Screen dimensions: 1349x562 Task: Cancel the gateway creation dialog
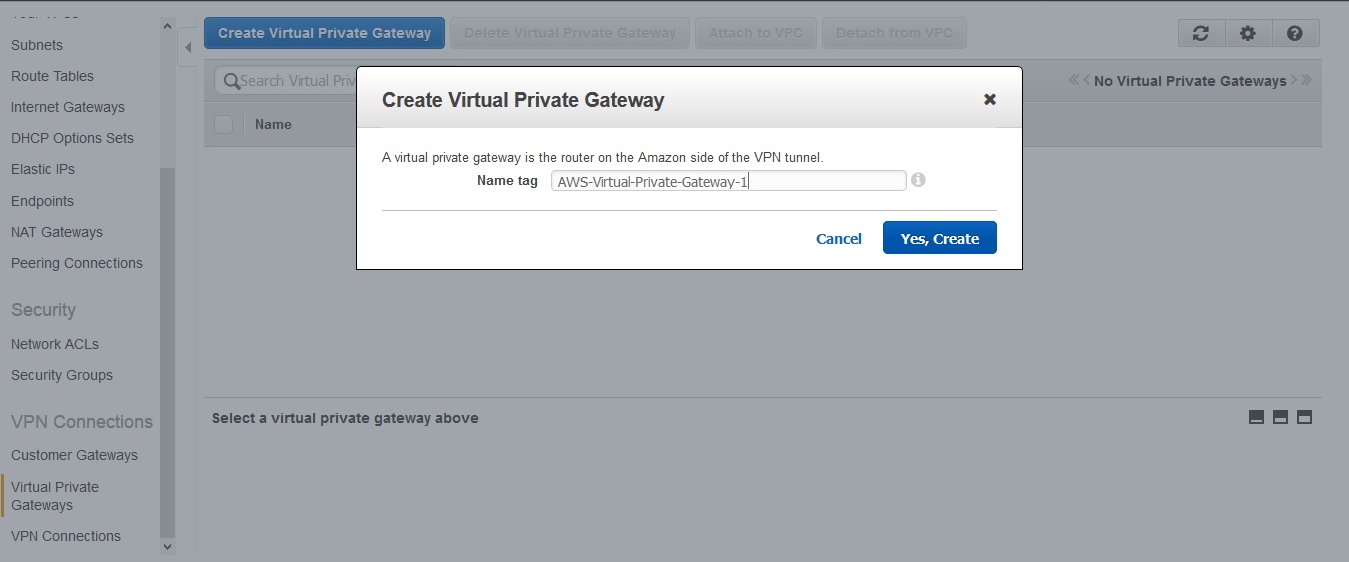[839, 238]
